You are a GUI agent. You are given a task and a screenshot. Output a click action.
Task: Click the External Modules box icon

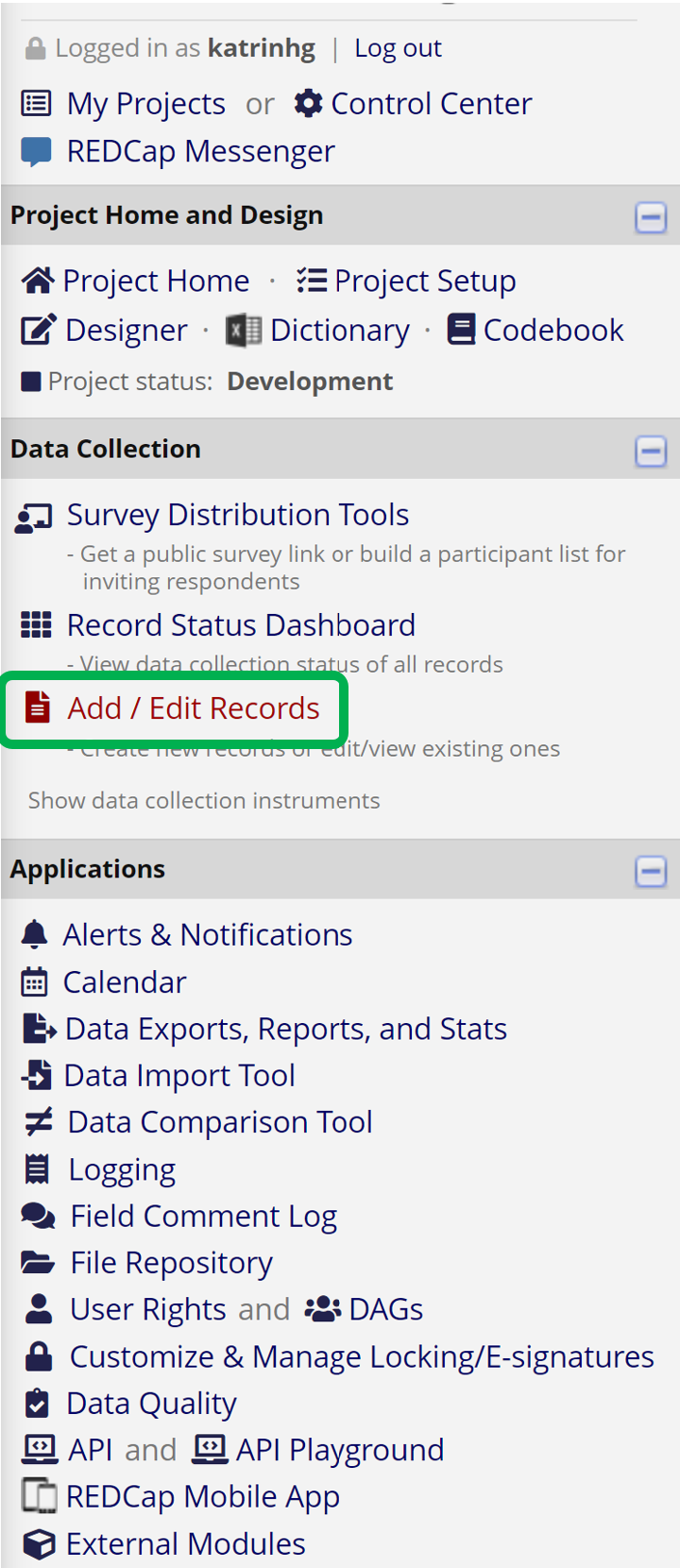[39, 1543]
